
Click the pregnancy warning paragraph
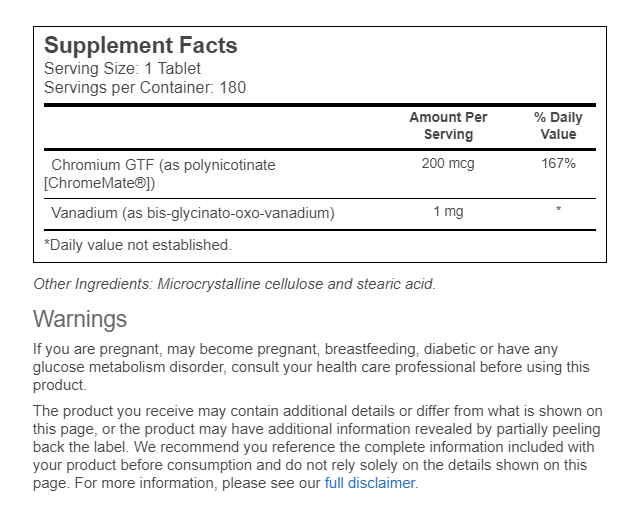pyautogui.click(x=310, y=367)
